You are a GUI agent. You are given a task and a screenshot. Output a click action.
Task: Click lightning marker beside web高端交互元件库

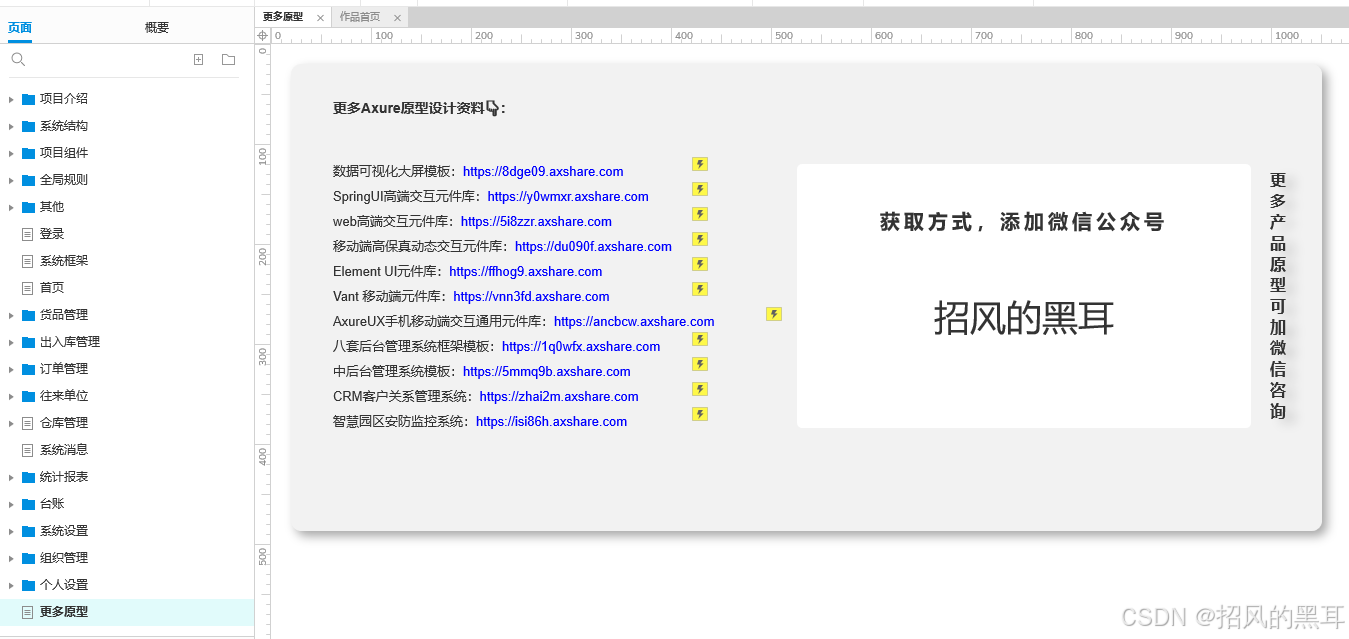(700, 214)
